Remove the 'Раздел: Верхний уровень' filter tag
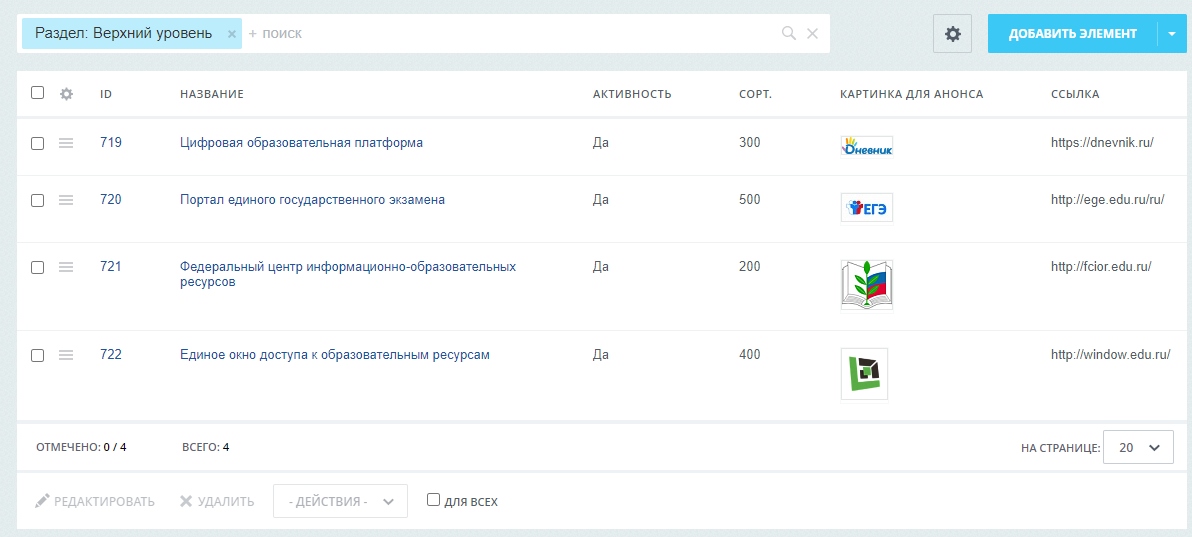Screen dimensions: 1192x537 [x=232, y=34]
